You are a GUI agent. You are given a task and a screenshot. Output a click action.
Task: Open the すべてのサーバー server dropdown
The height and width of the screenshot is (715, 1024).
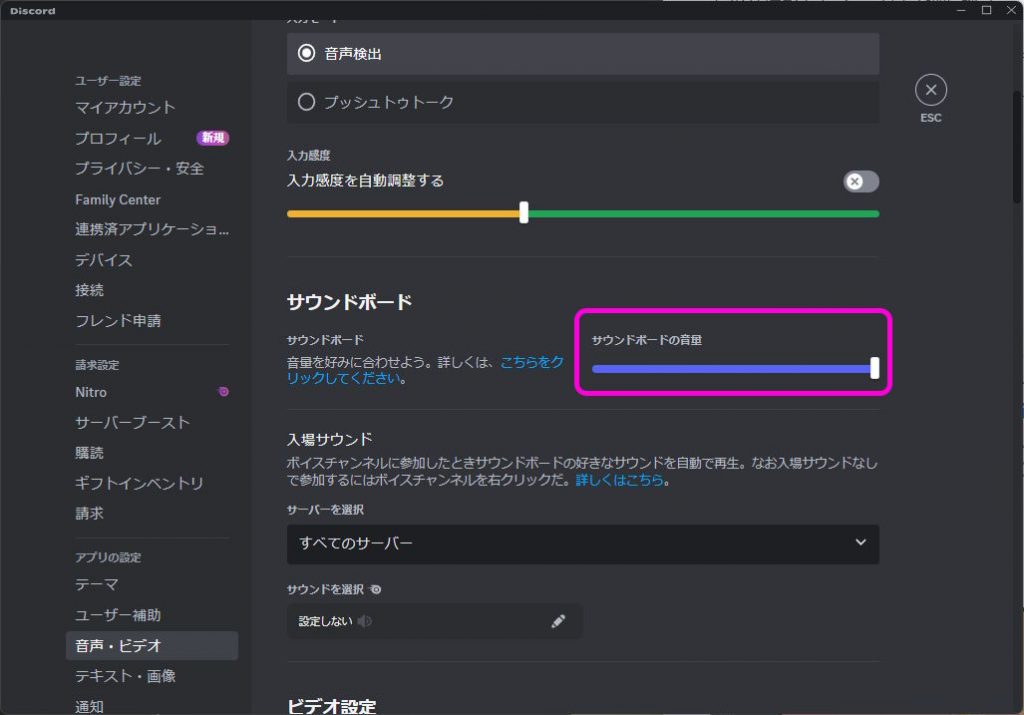click(583, 544)
